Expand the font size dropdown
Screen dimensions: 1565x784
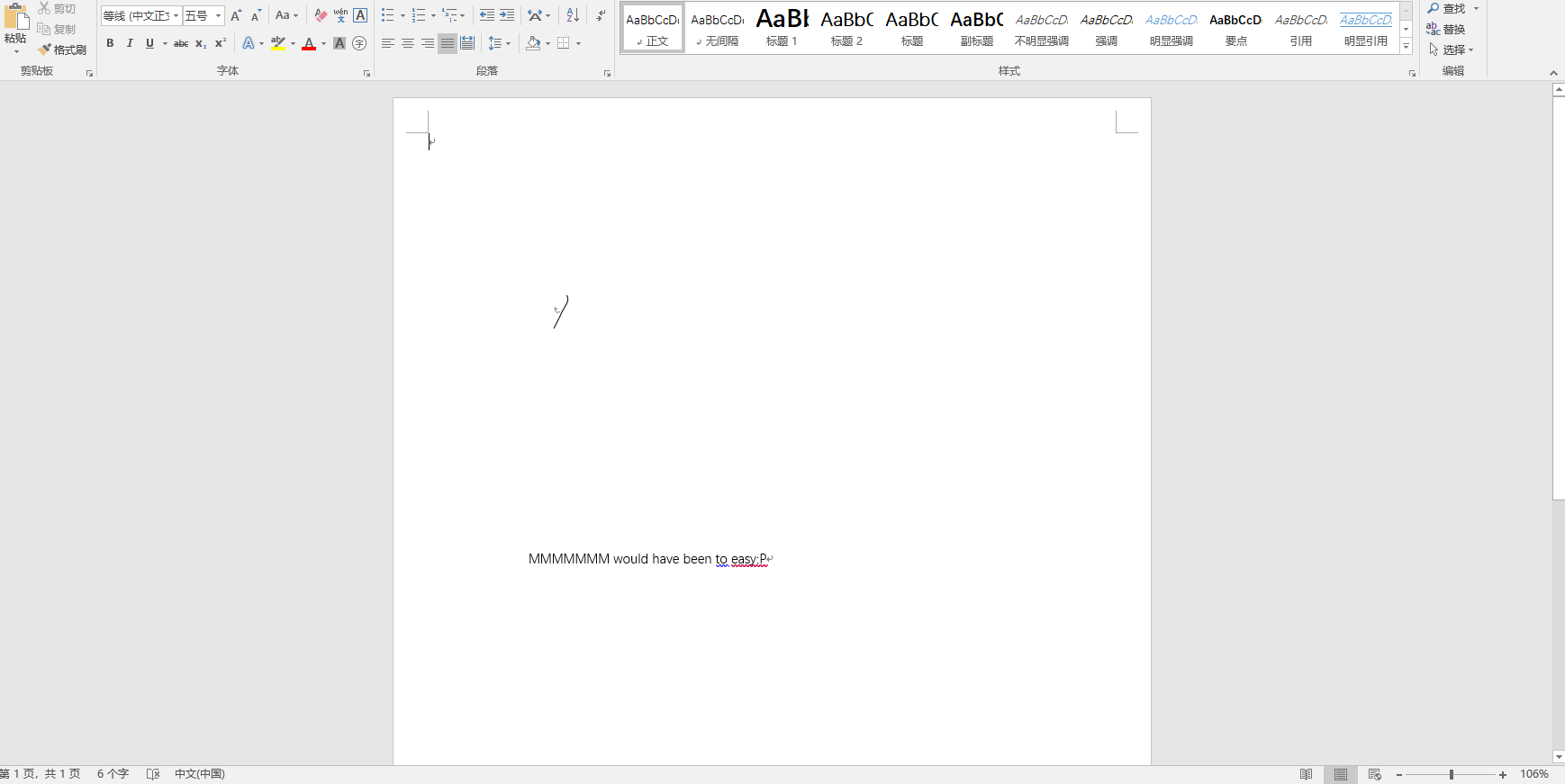pyautogui.click(x=218, y=15)
